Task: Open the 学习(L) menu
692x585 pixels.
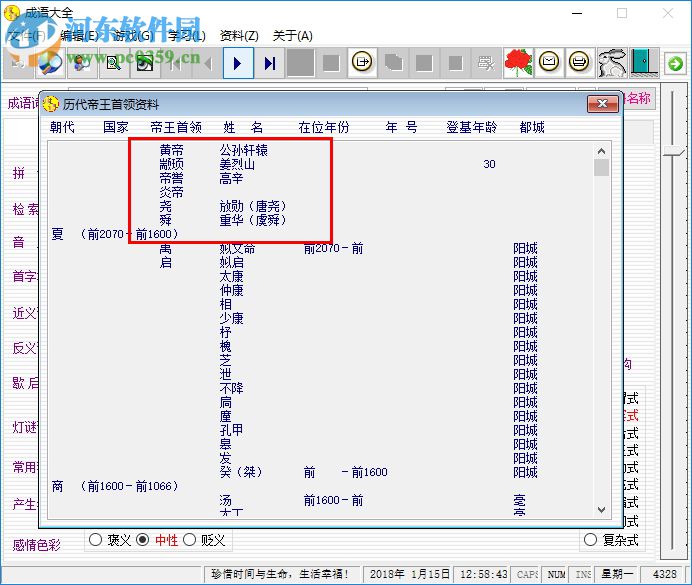Action: tap(187, 36)
